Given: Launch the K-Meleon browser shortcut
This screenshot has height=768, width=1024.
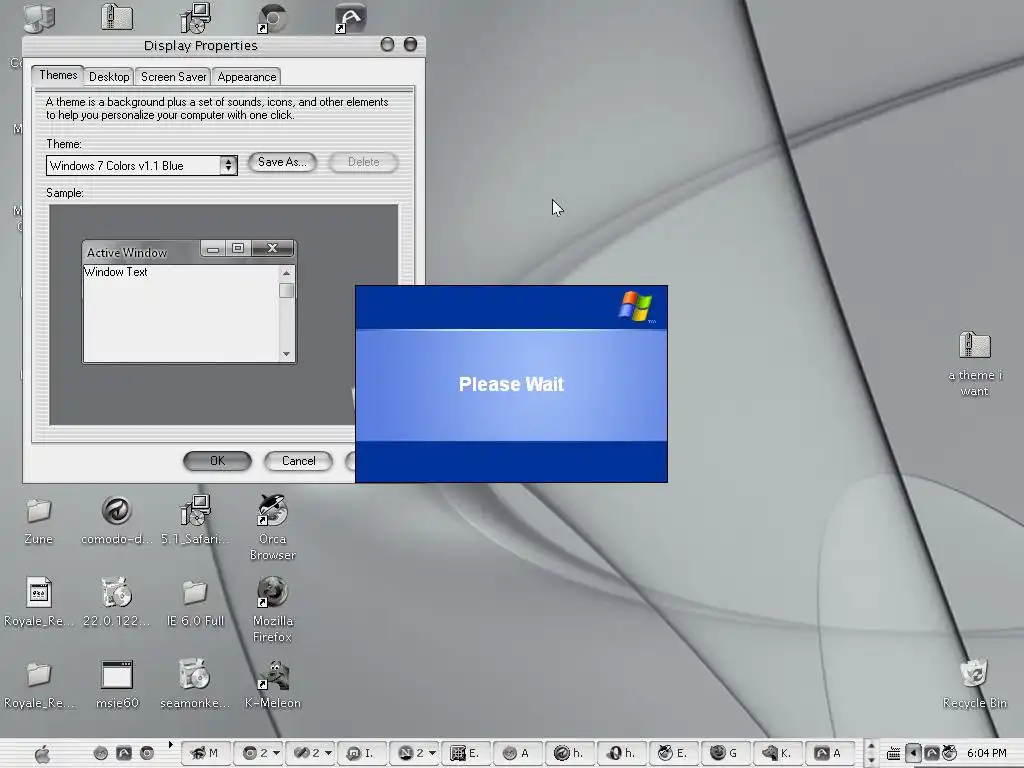Looking at the screenshot, I should click(x=273, y=684).
